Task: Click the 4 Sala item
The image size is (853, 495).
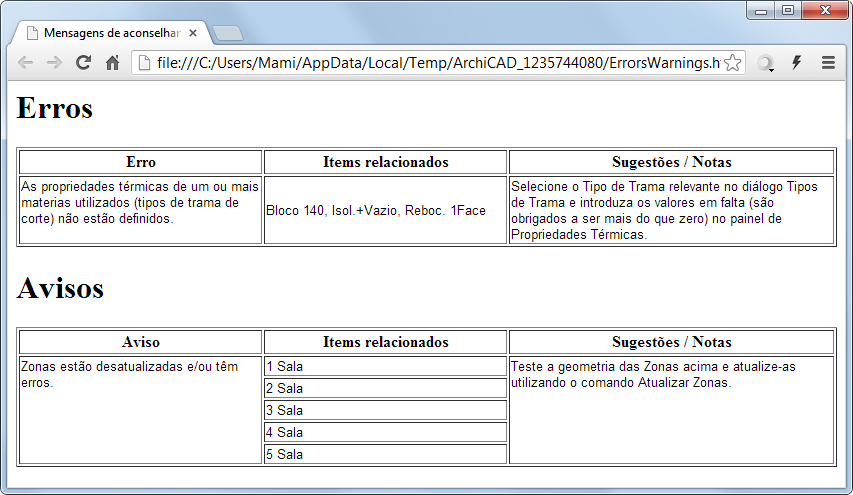Action: (386, 432)
